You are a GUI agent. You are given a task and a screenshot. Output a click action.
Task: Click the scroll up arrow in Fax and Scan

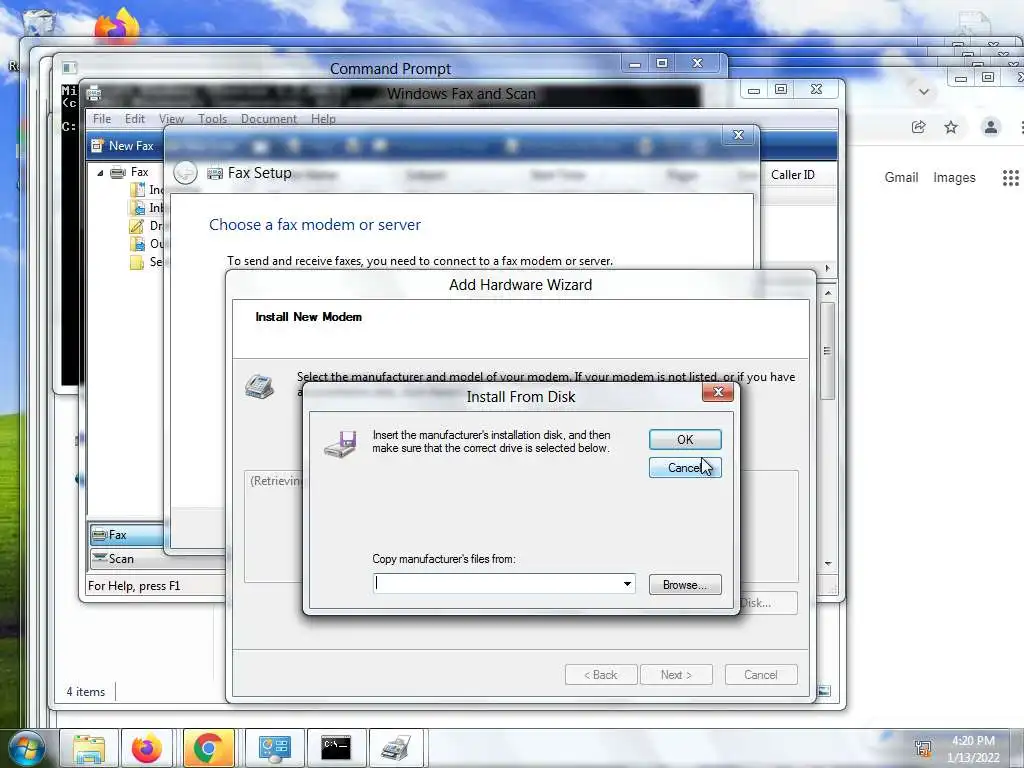click(827, 294)
